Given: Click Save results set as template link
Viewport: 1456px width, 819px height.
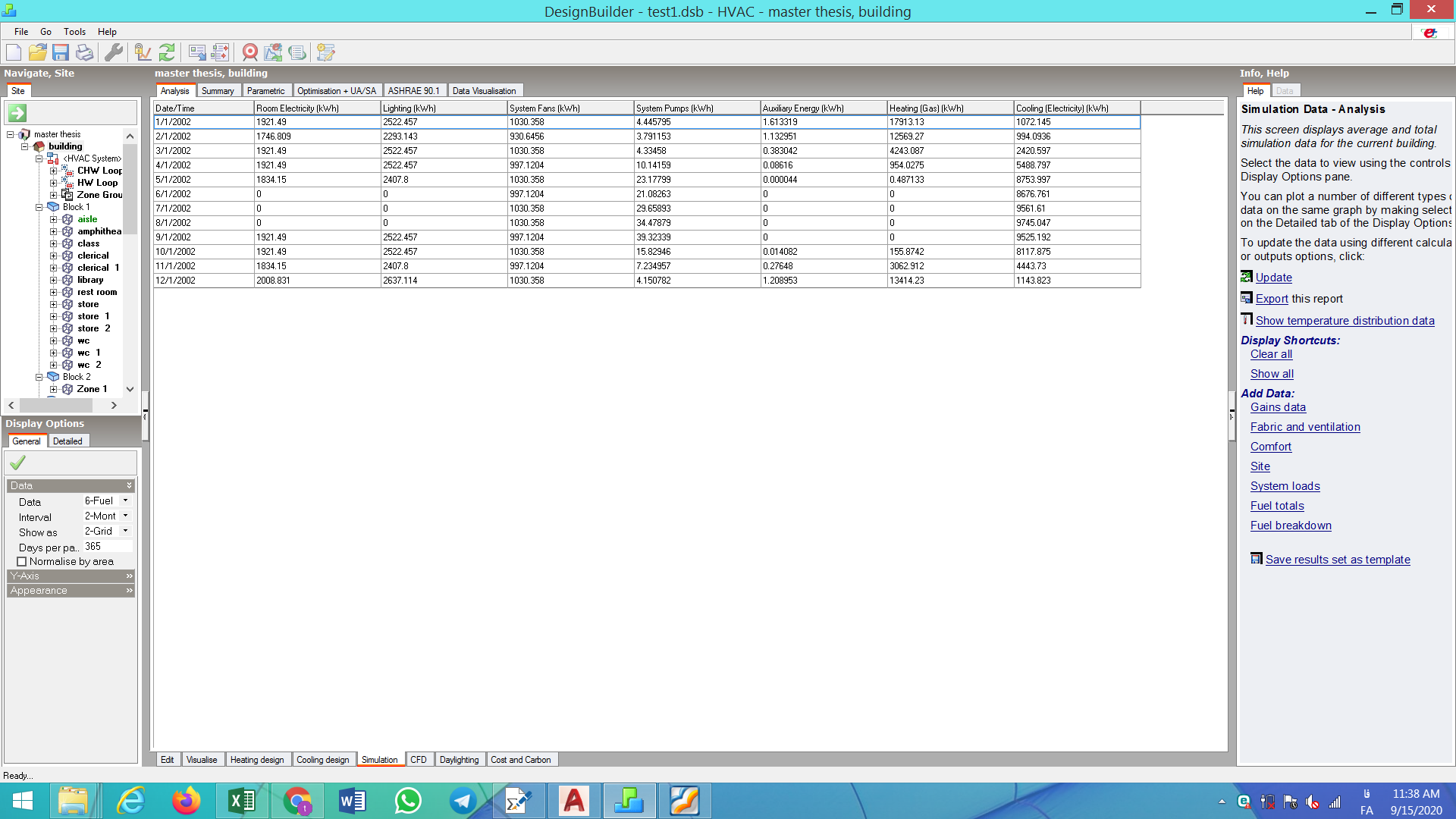Looking at the screenshot, I should (x=1338, y=560).
